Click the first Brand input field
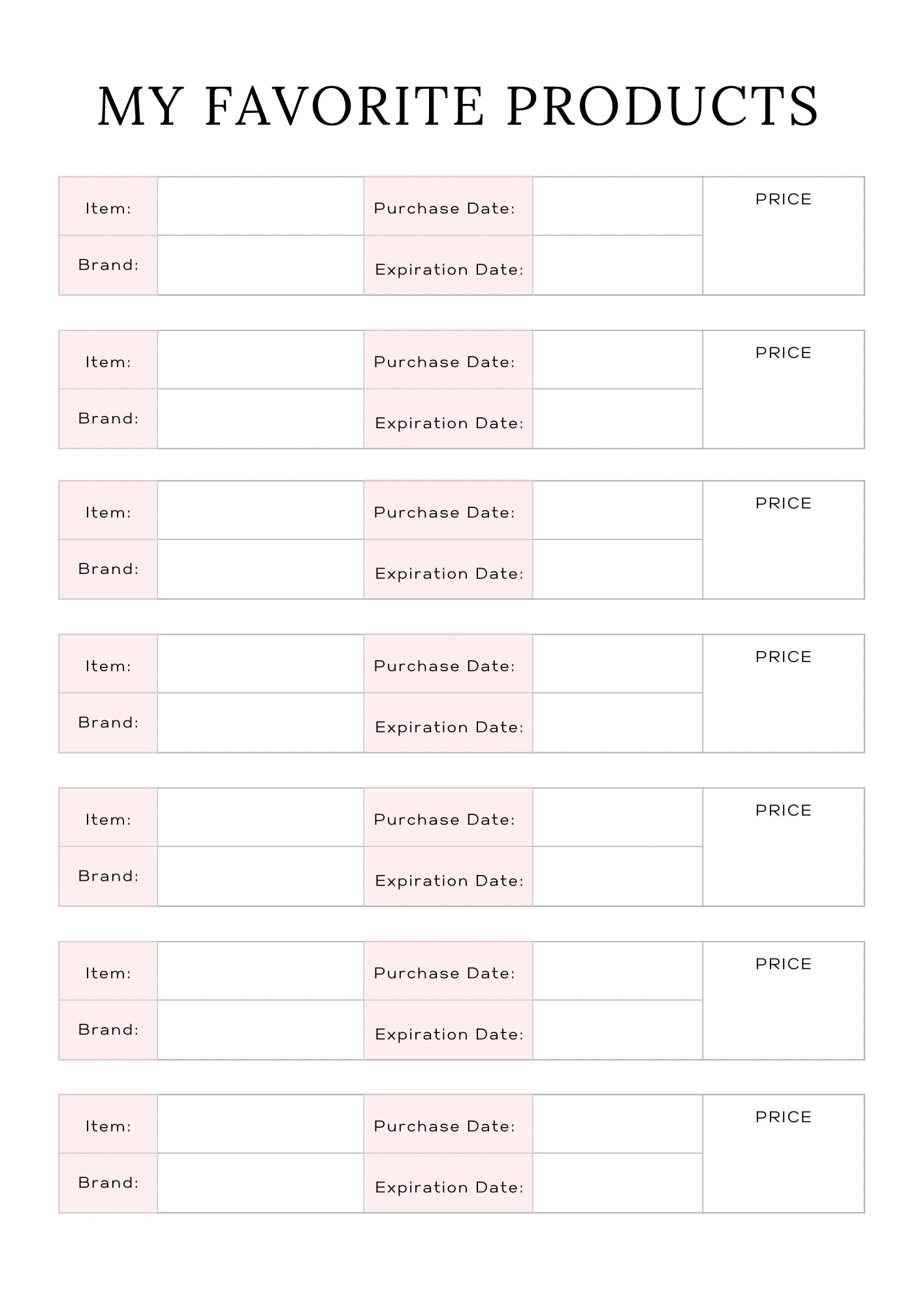The image size is (924, 1306). click(x=261, y=265)
